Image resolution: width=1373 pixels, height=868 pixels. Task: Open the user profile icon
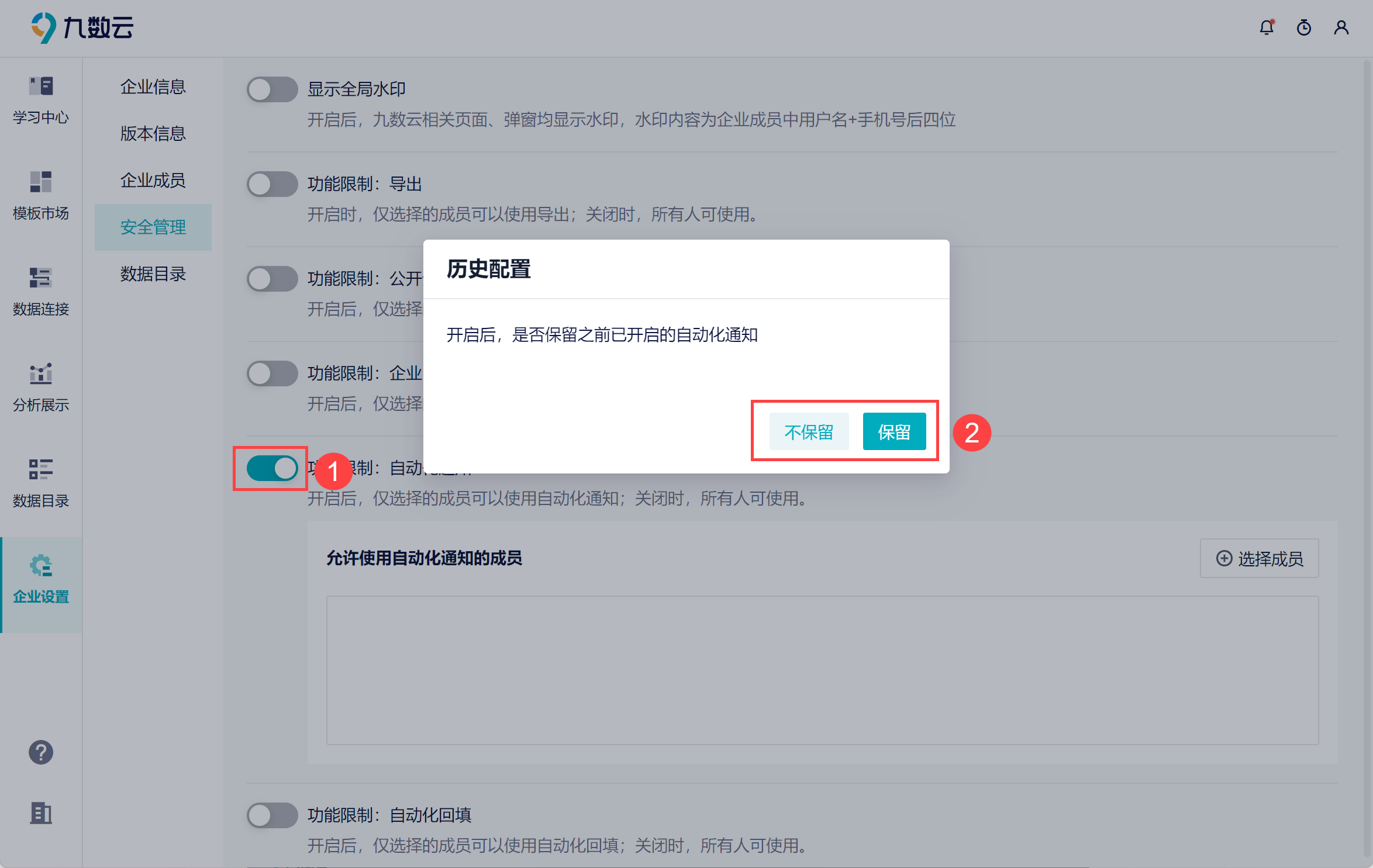pyautogui.click(x=1341, y=27)
